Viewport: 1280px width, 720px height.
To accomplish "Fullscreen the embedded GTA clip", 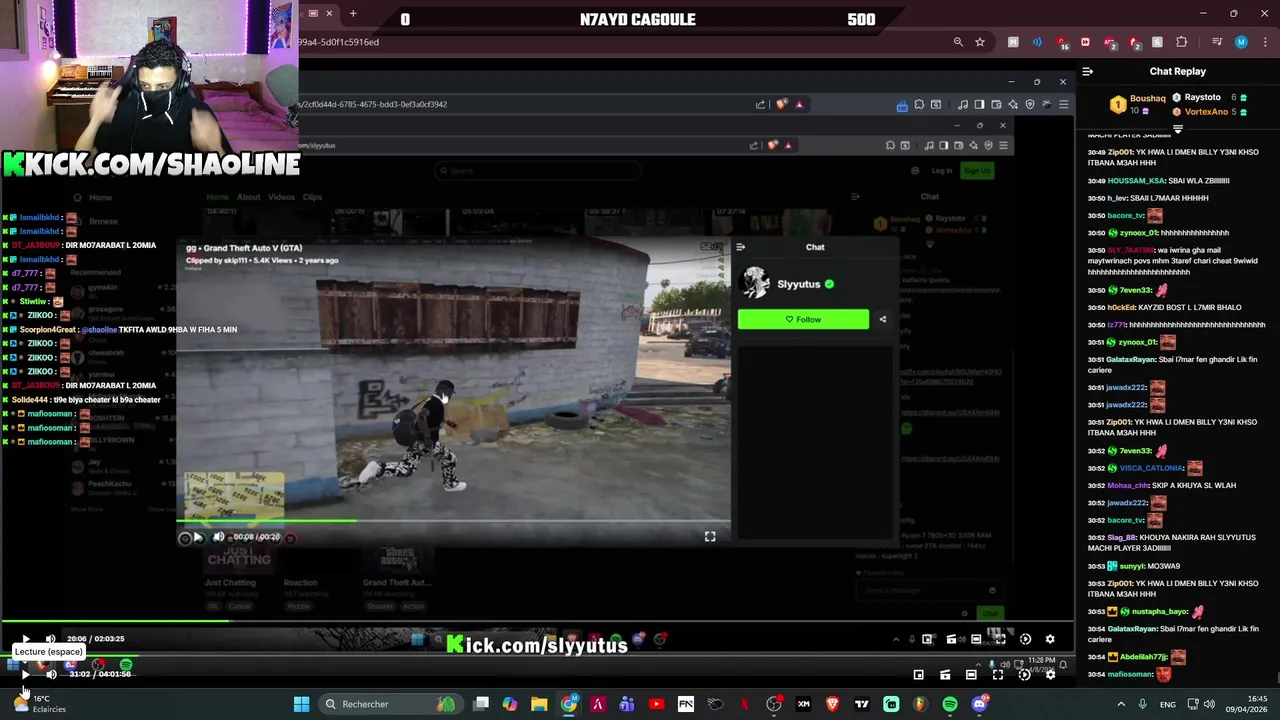I will pos(710,537).
